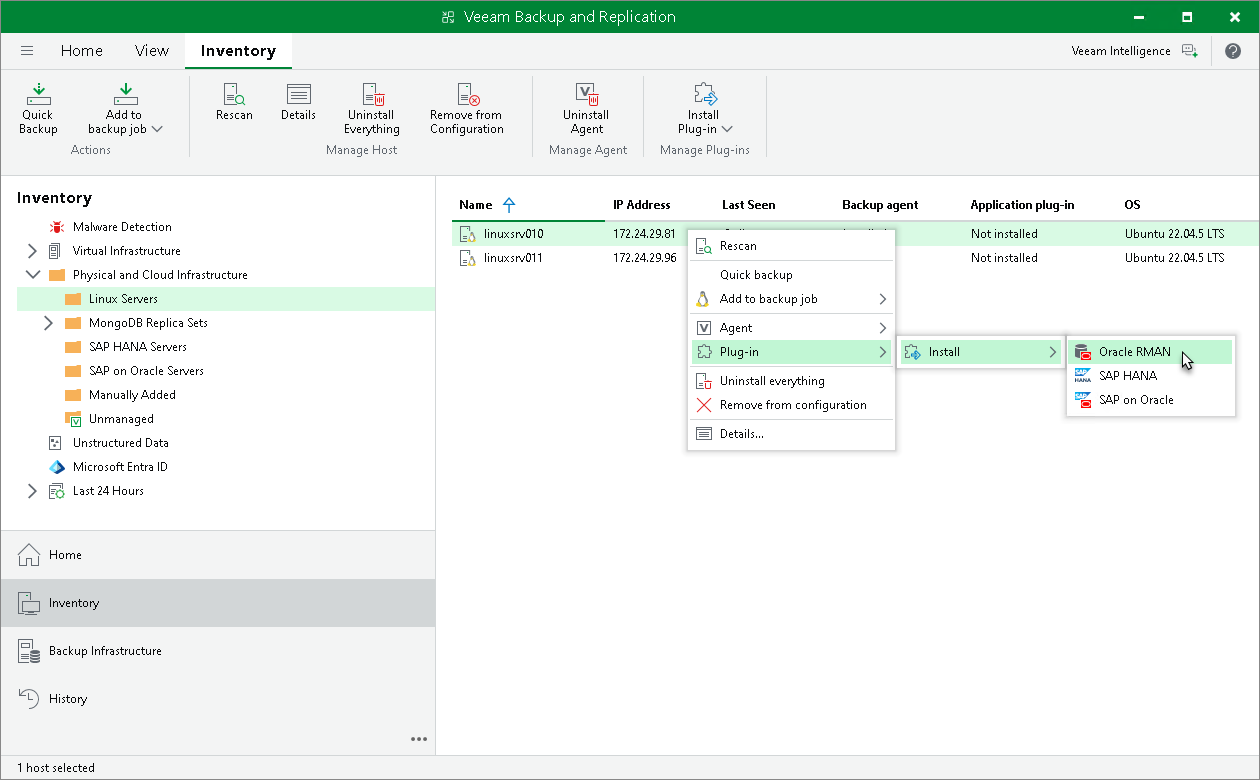Click the Quick Backup ribbon icon
1260x780 pixels.
click(39, 94)
